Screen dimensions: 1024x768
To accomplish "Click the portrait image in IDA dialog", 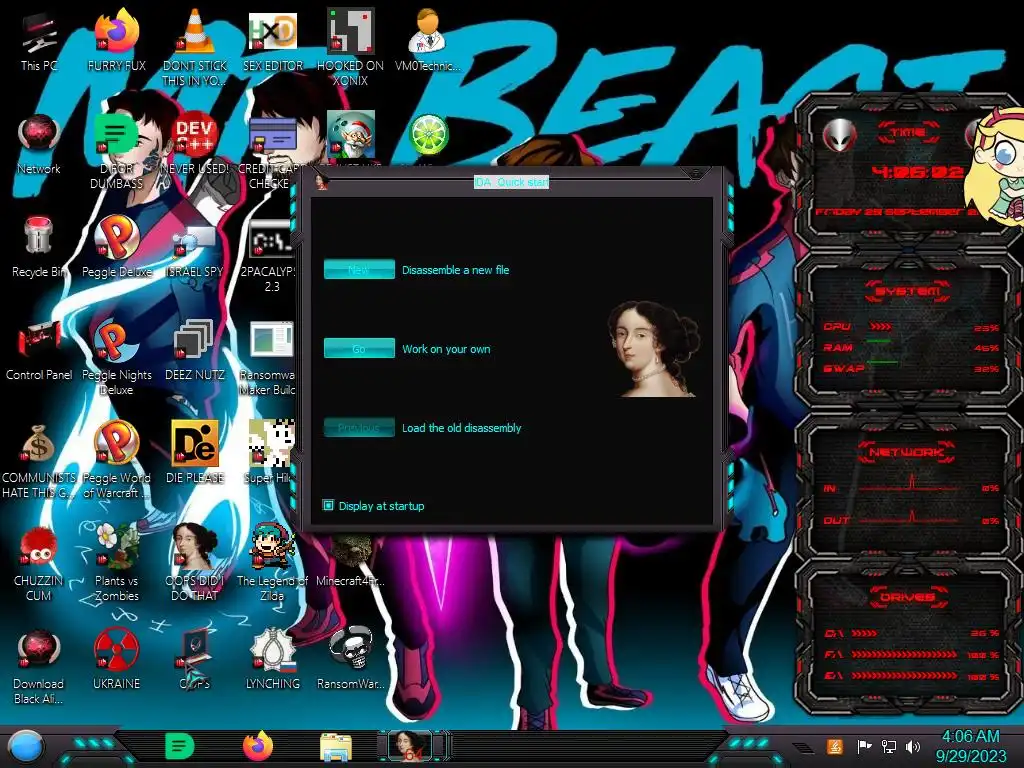I will point(653,348).
